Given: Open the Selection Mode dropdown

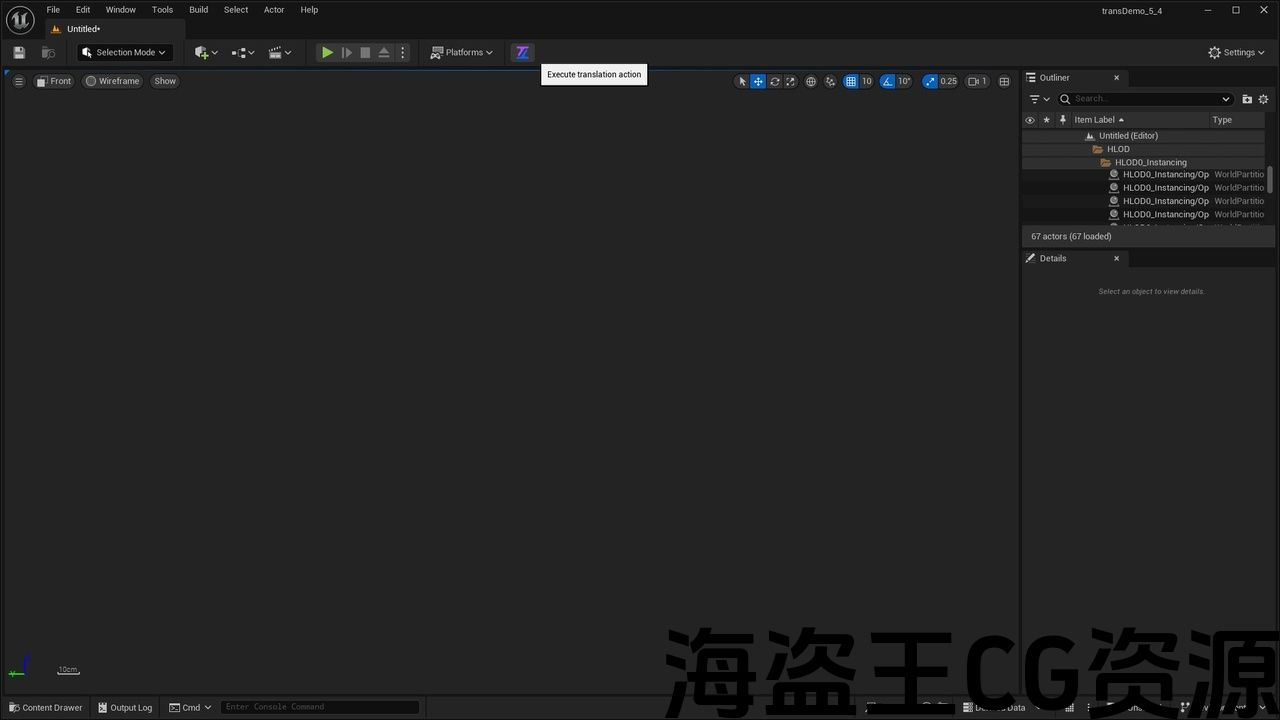Looking at the screenshot, I should (x=125, y=53).
